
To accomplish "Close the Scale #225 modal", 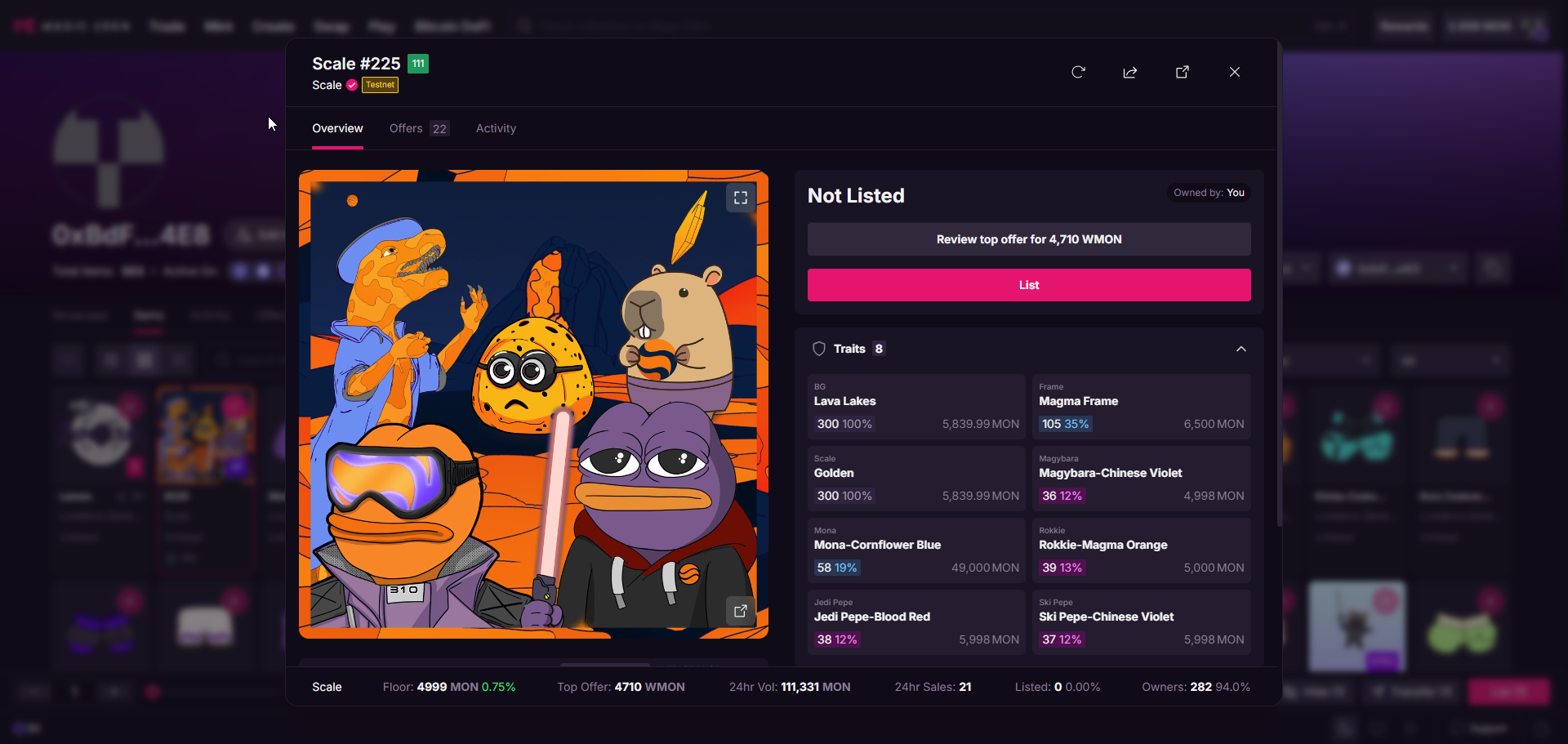I will (x=1234, y=72).
